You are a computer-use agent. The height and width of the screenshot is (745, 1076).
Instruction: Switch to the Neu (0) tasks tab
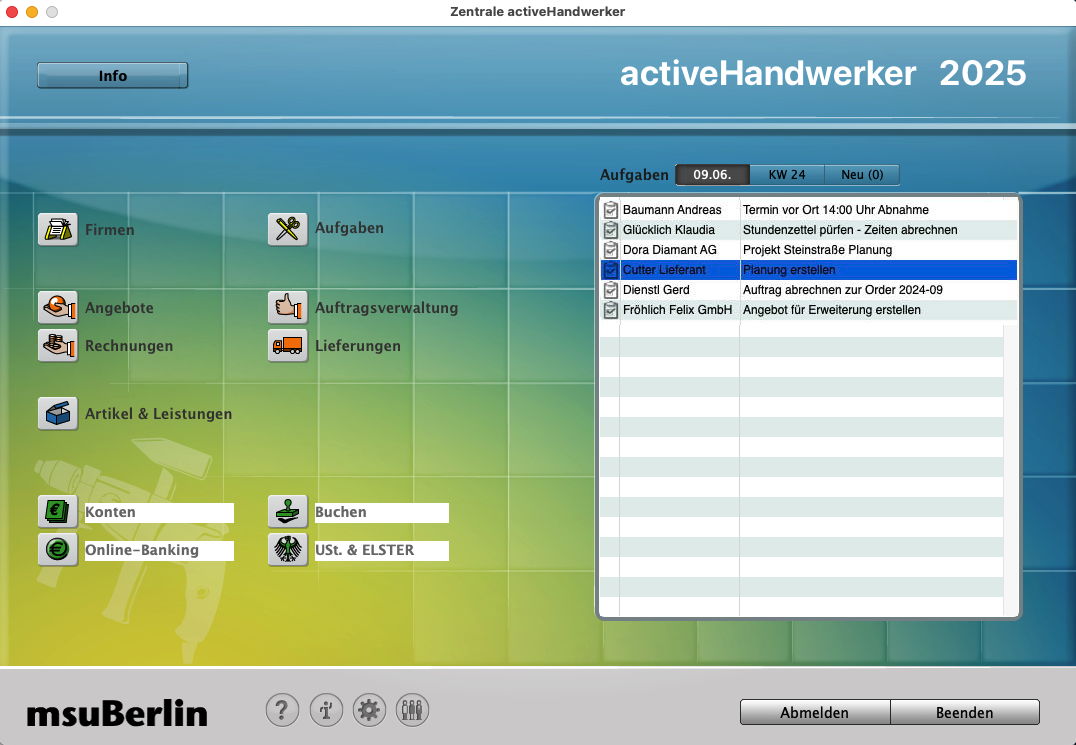862,175
